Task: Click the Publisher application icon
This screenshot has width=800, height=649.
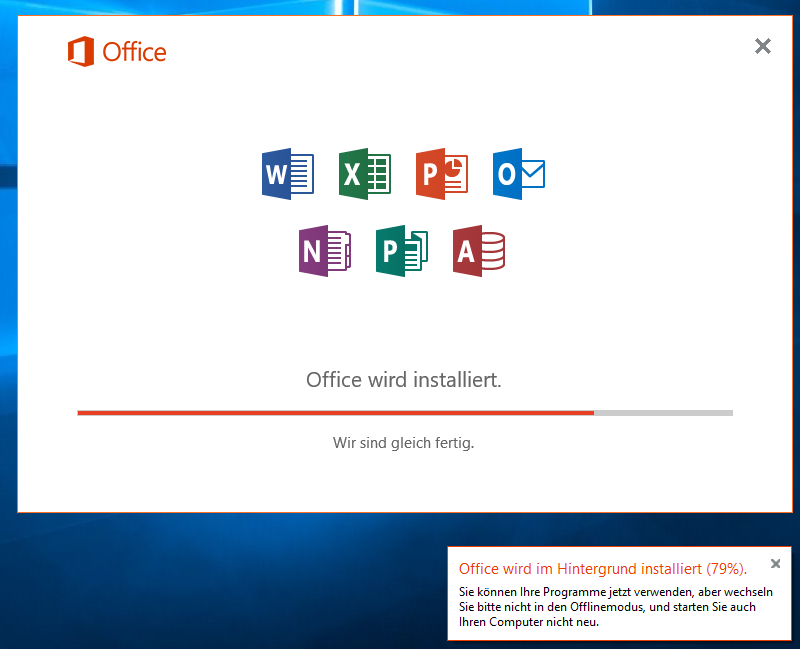Action: coord(402,251)
